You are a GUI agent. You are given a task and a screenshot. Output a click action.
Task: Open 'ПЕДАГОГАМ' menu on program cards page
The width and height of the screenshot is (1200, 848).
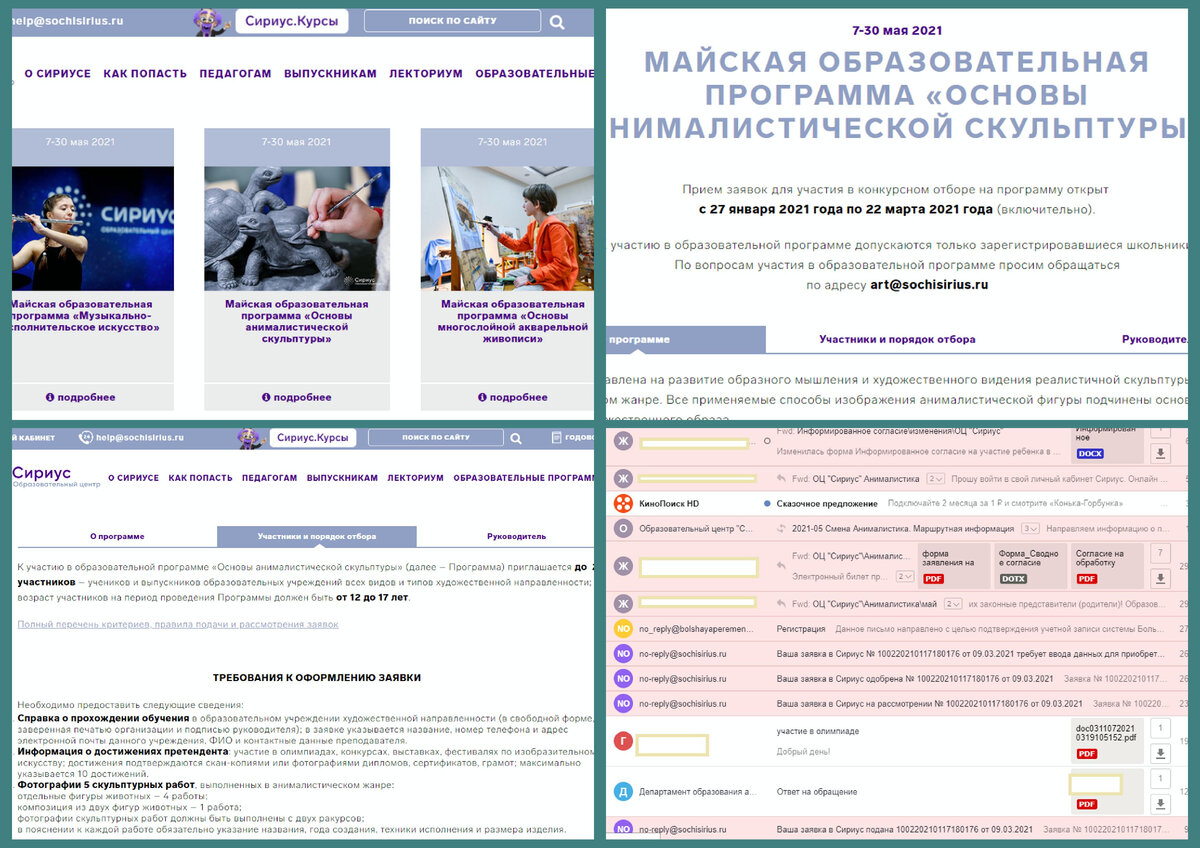(235, 74)
